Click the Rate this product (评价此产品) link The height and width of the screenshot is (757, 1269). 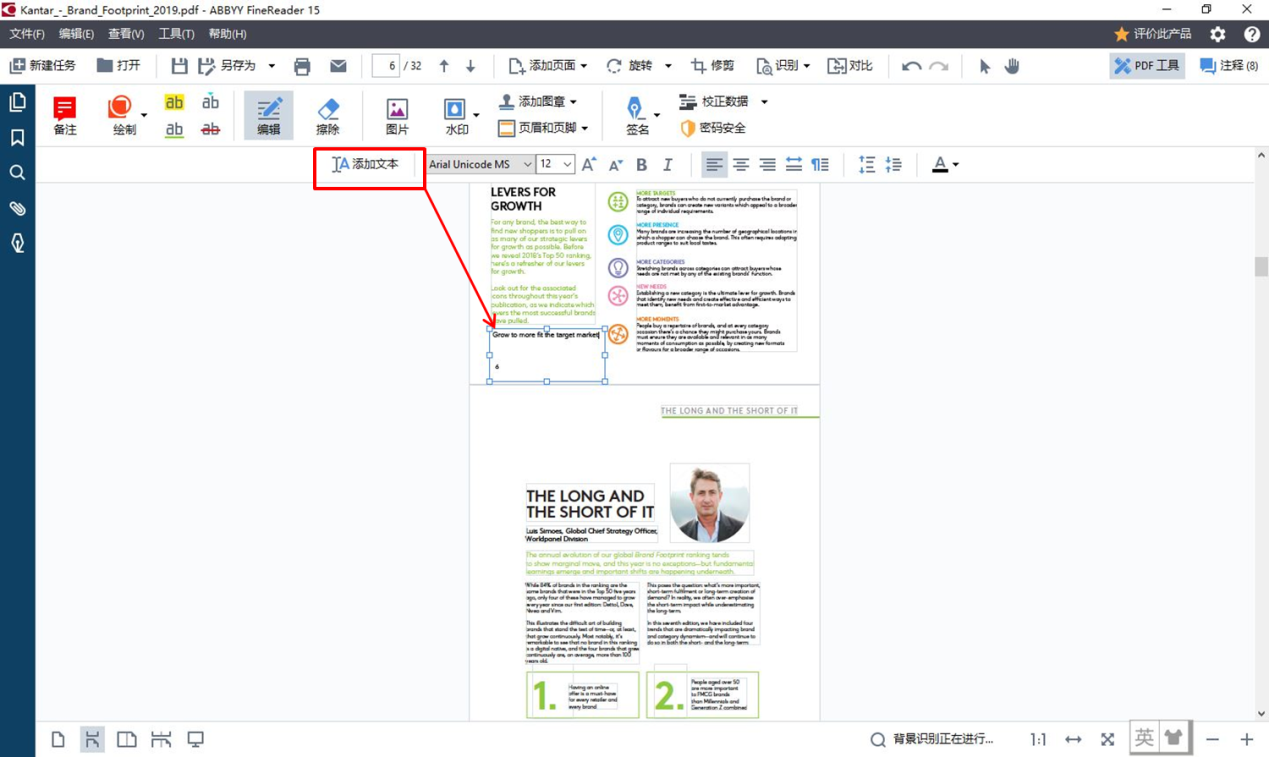pos(1152,34)
